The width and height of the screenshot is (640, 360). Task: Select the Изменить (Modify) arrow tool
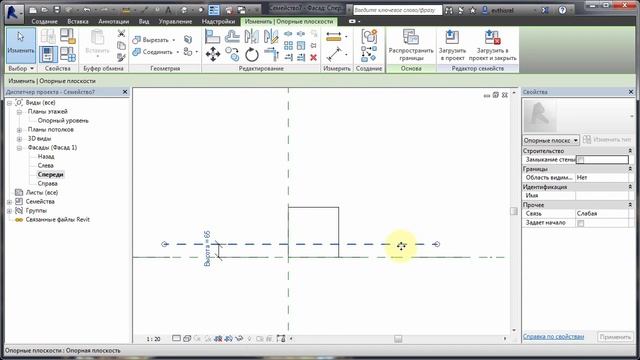pos(20,45)
